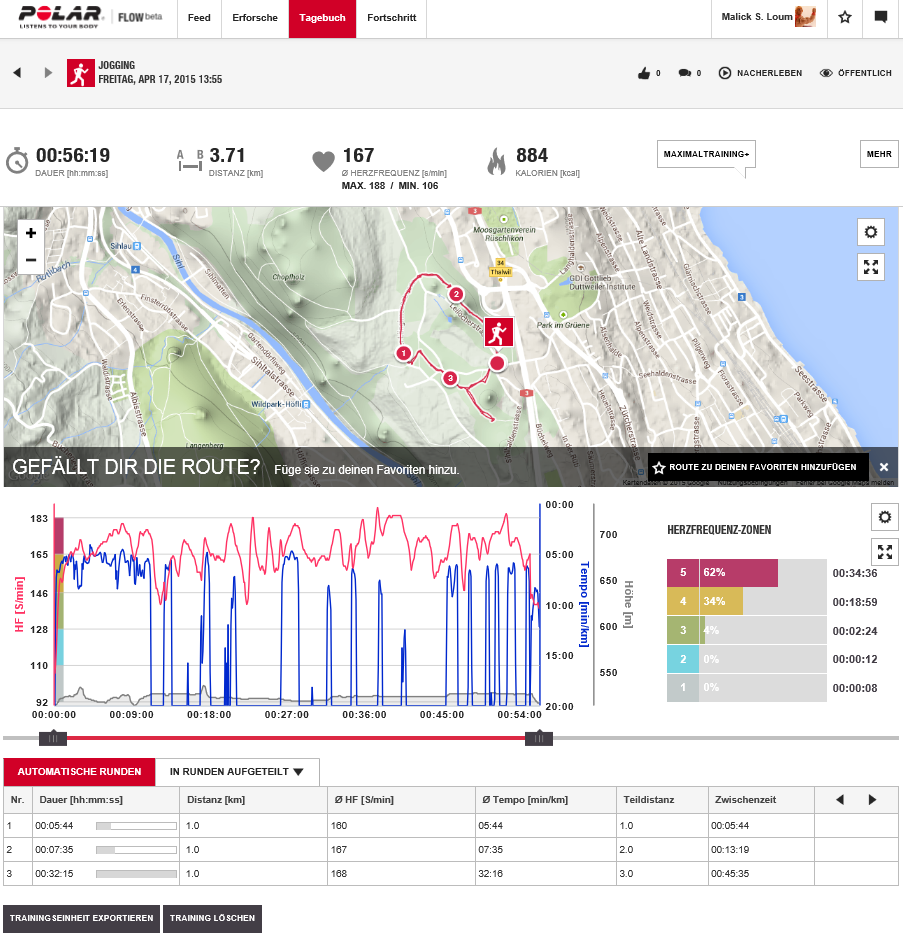Viewport: 903px width, 935px height.
Task: Click ROUTE ZU DEINEN FAVORITEN HINZUFÜGEN
Action: coord(757,467)
